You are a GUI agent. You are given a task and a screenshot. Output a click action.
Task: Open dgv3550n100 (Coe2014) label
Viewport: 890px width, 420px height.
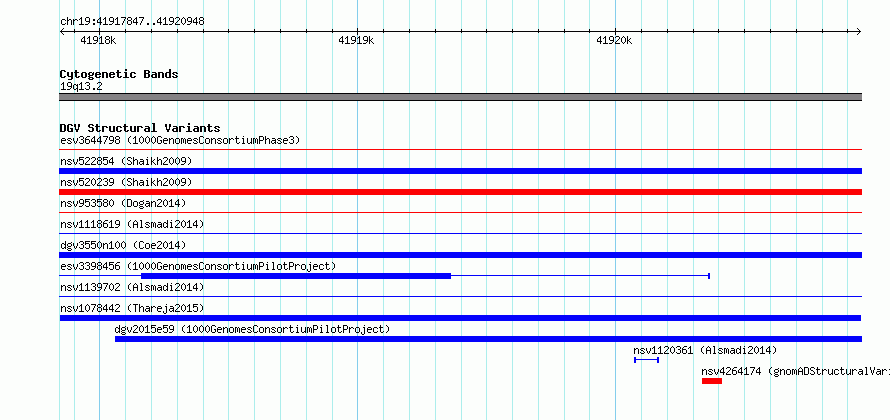tap(123, 245)
